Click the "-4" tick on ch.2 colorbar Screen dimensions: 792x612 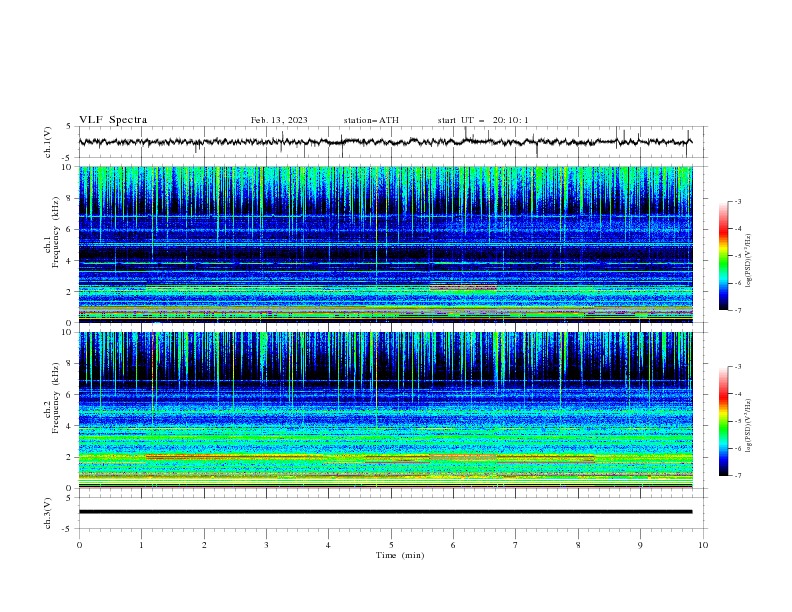click(x=737, y=394)
